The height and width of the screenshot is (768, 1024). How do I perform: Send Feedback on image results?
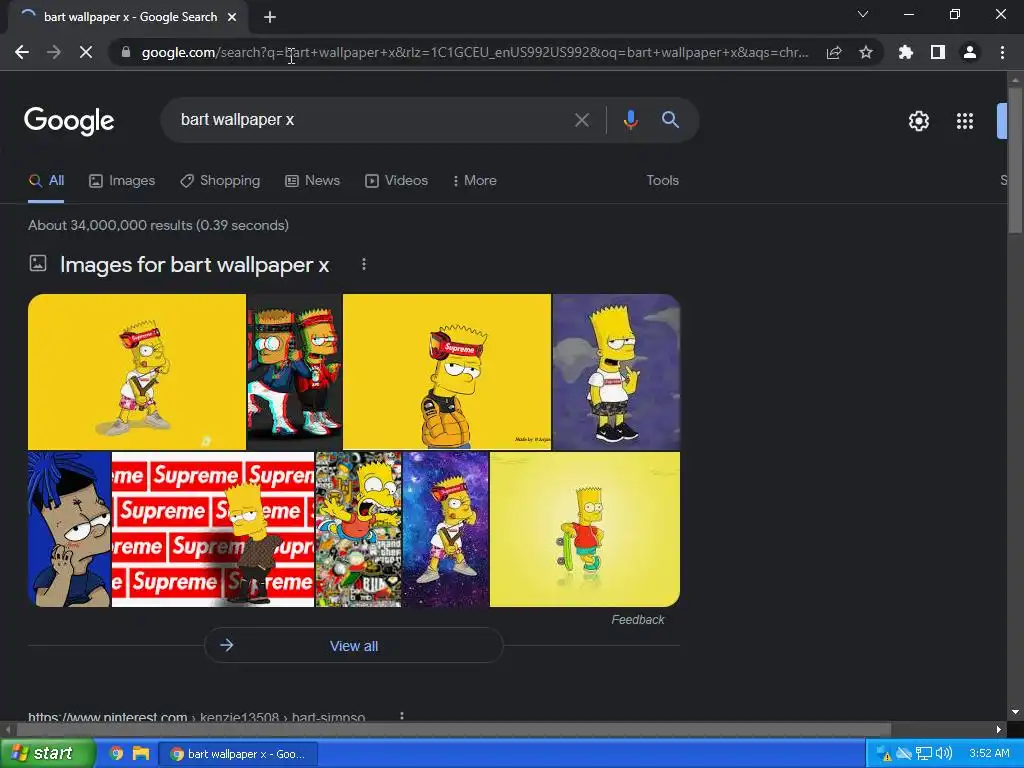coord(637,620)
